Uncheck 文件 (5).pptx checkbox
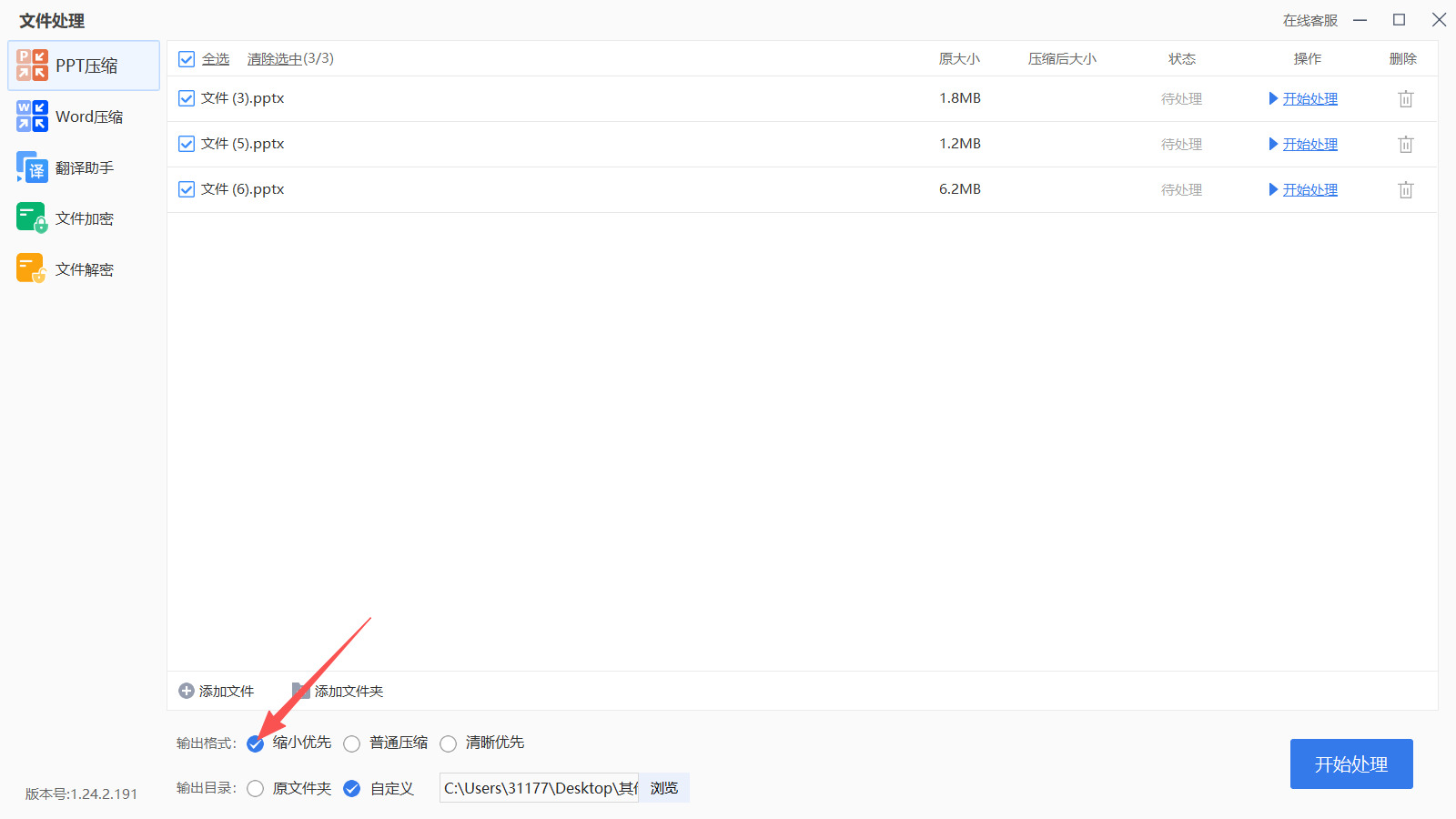The width and height of the screenshot is (1456, 819). tap(187, 144)
